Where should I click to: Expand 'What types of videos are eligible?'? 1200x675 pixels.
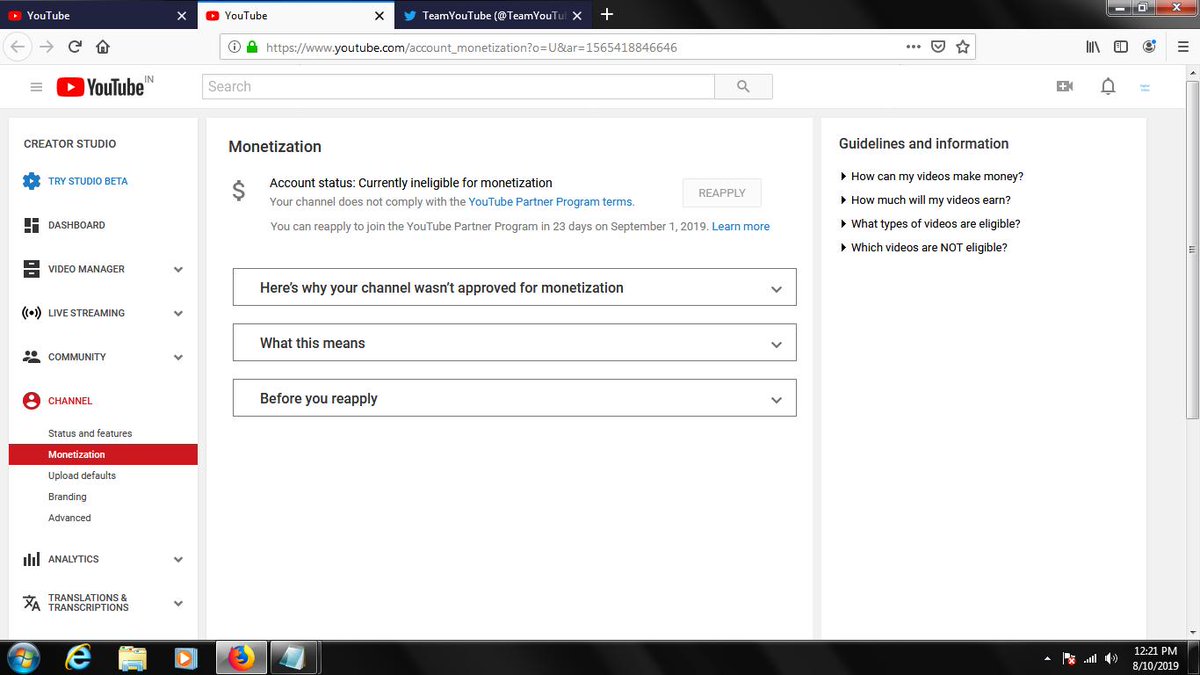[x=931, y=224]
